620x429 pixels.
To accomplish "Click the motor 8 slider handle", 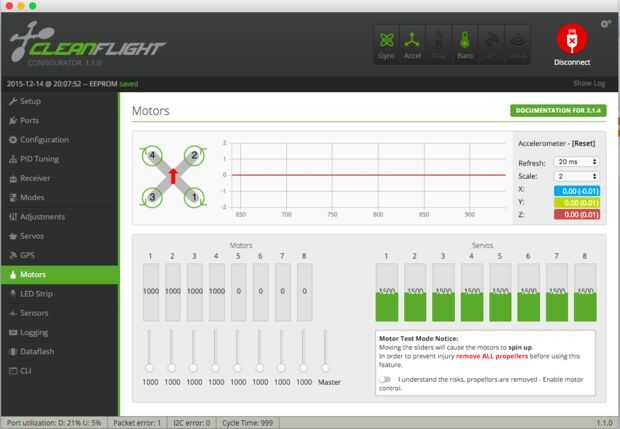I will (x=303, y=368).
